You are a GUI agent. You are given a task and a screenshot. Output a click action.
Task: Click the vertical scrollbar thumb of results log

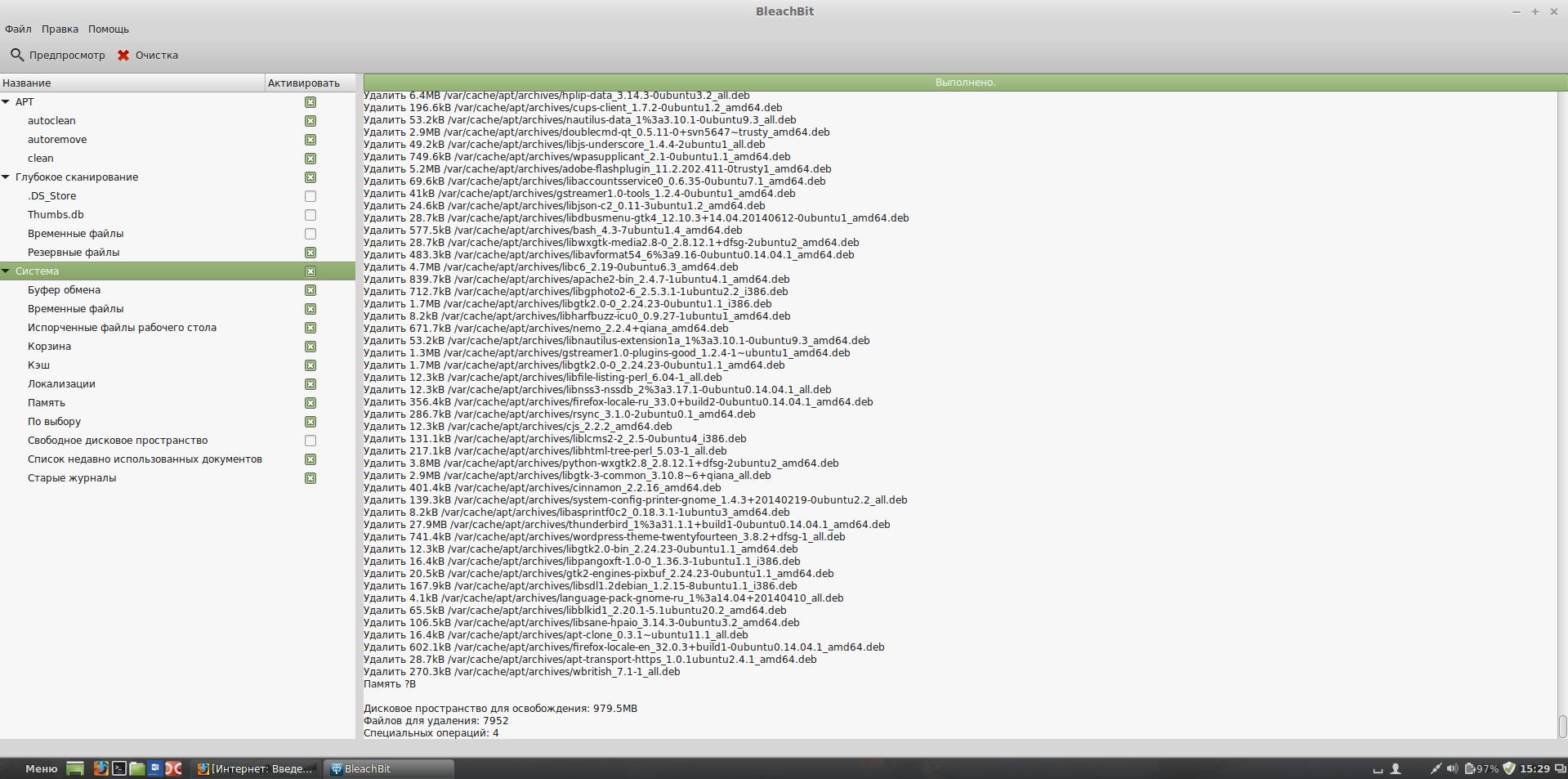1562,726
